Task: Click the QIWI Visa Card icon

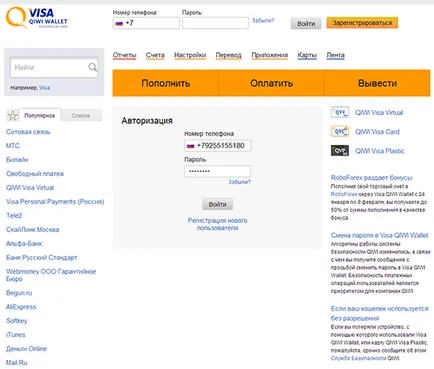Action: click(x=340, y=131)
